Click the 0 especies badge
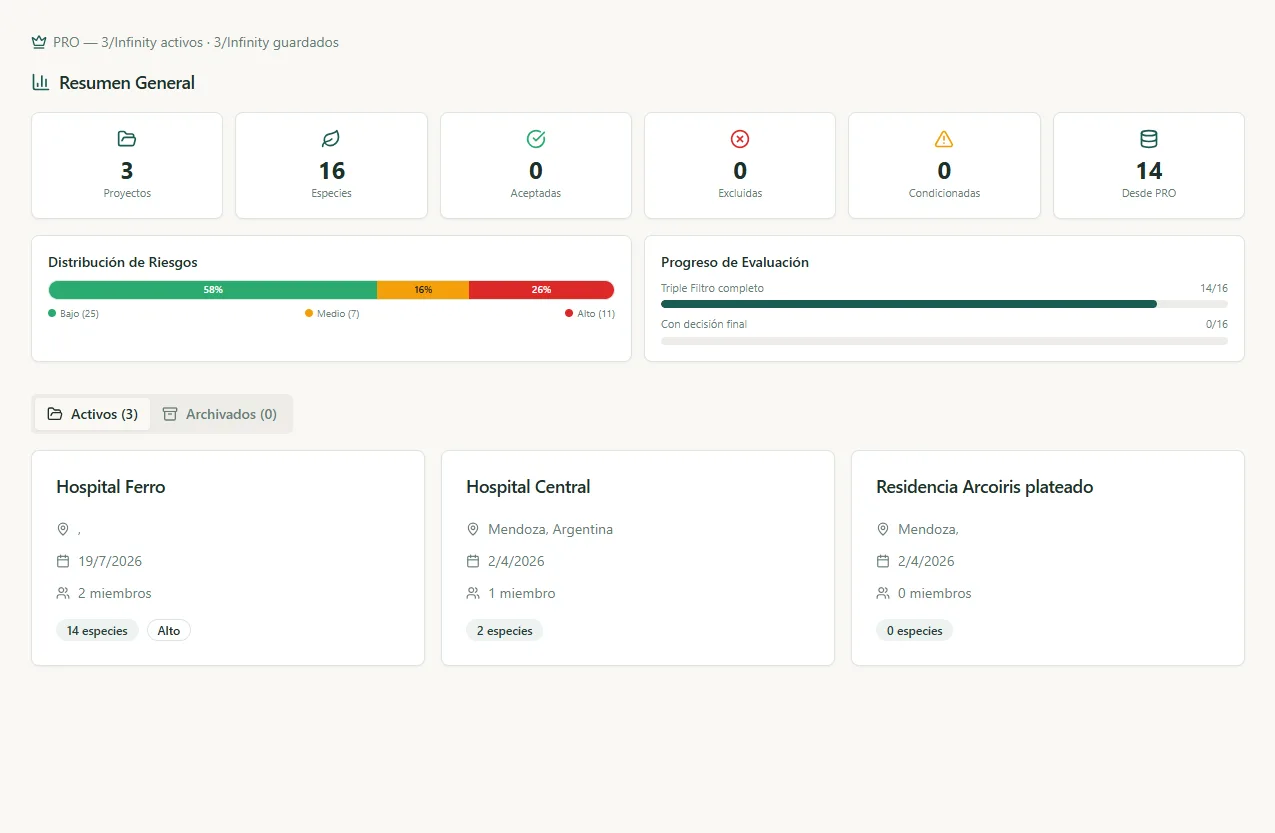This screenshot has height=833, width=1275. point(914,630)
